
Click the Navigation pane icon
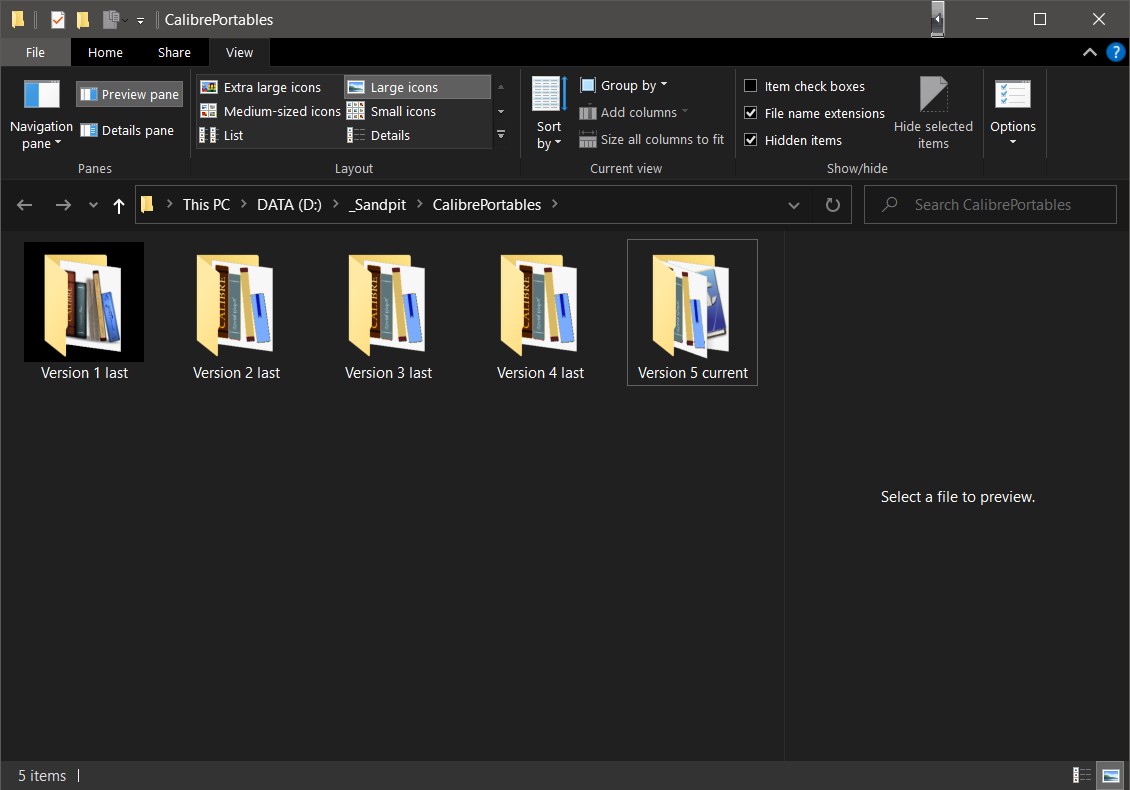(x=42, y=94)
